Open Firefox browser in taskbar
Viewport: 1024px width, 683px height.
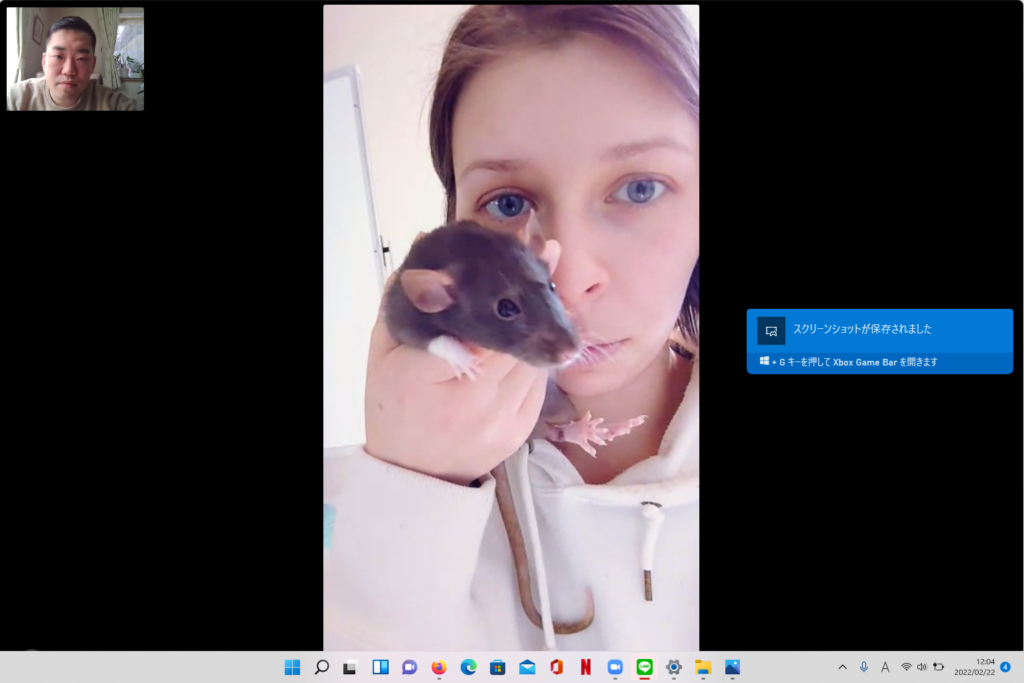pyautogui.click(x=438, y=667)
